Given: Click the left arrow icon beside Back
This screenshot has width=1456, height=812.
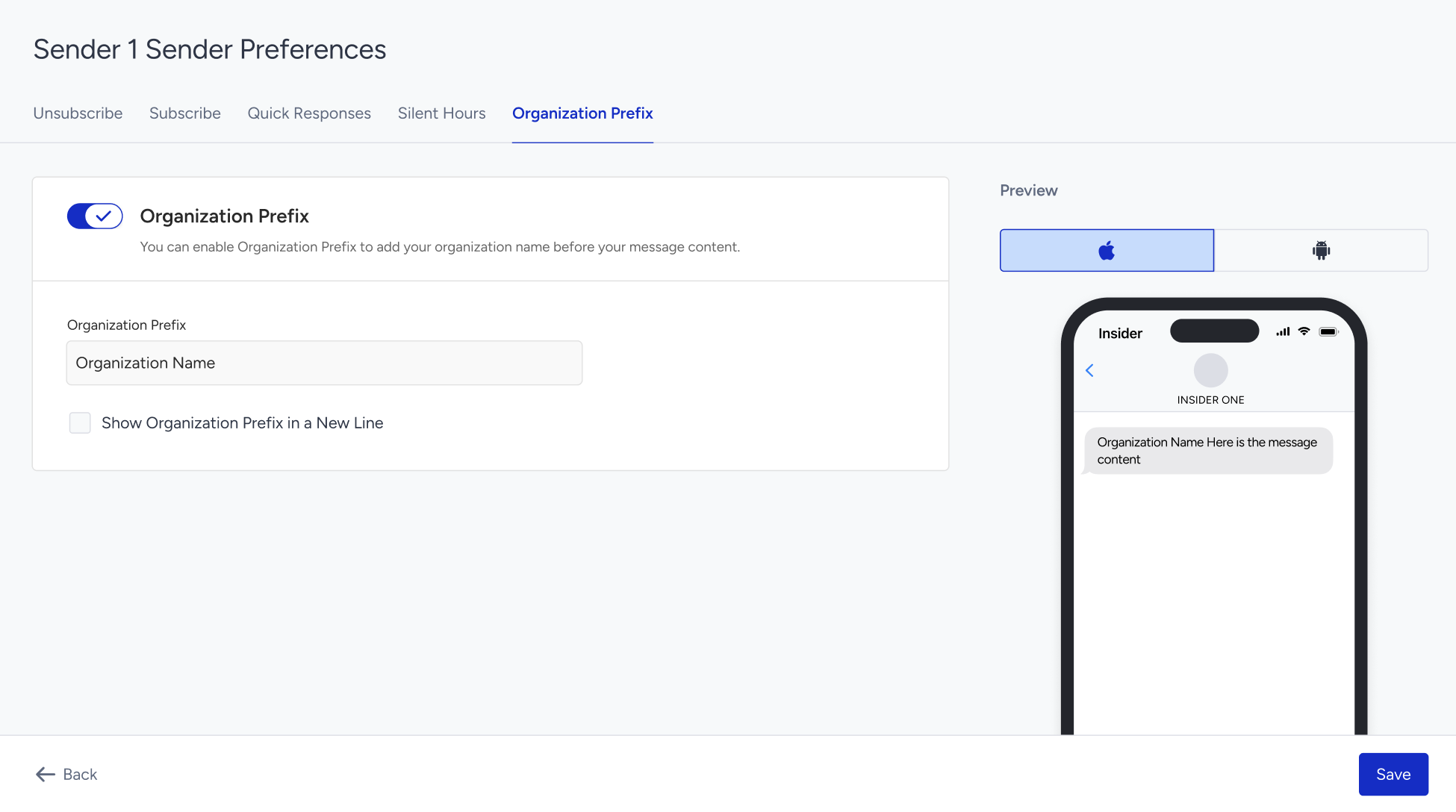Looking at the screenshot, I should (x=46, y=775).
